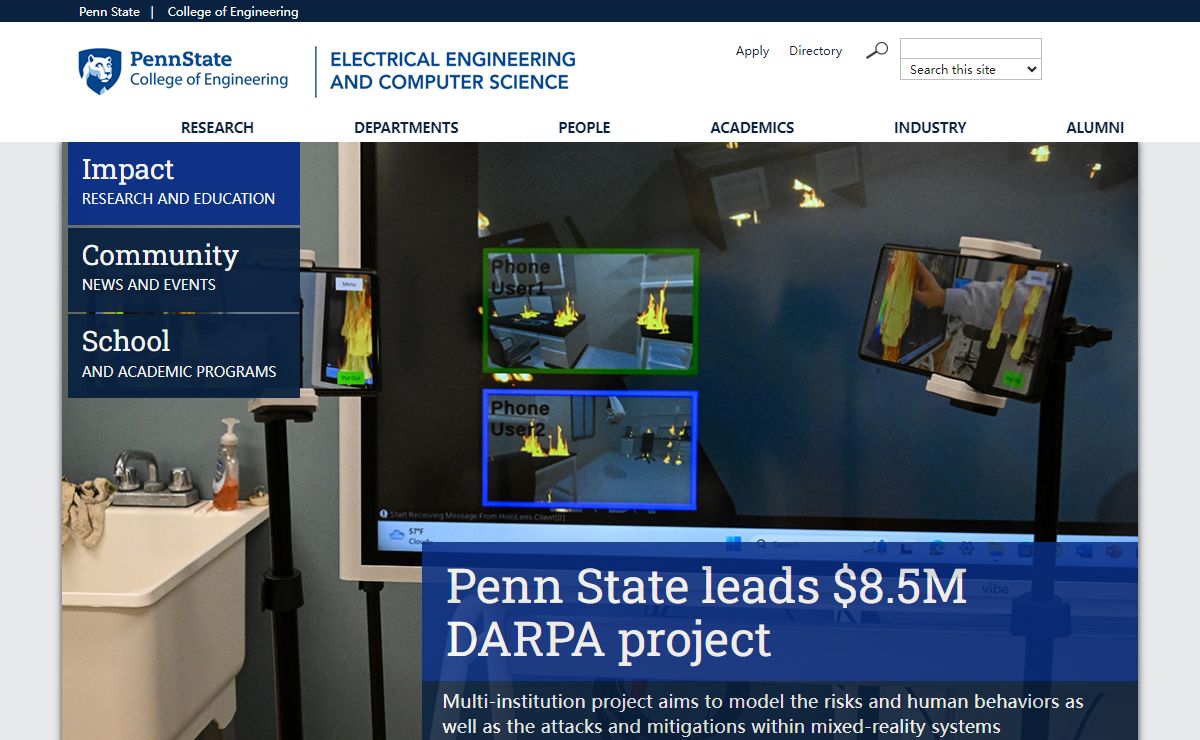This screenshot has width=1200, height=740.
Task: Click into the search text field
Action: coord(970,48)
